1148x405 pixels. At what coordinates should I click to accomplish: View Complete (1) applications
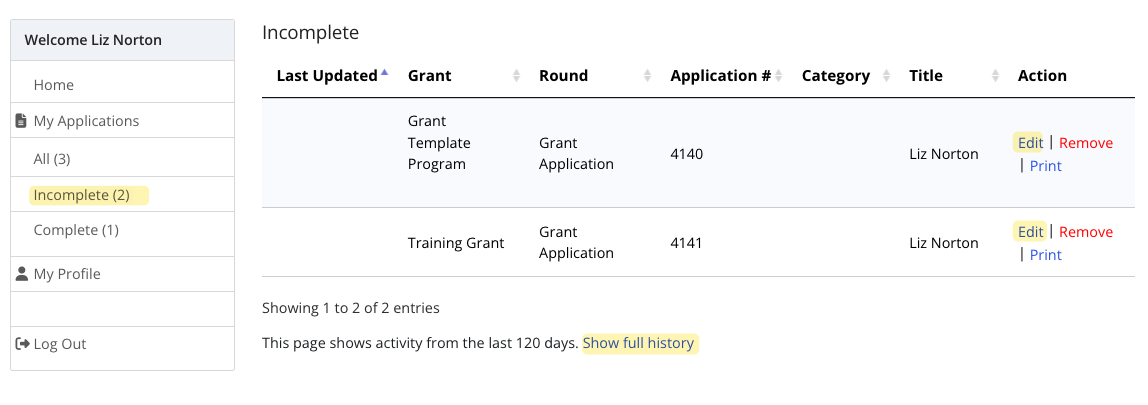tap(76, 230)
